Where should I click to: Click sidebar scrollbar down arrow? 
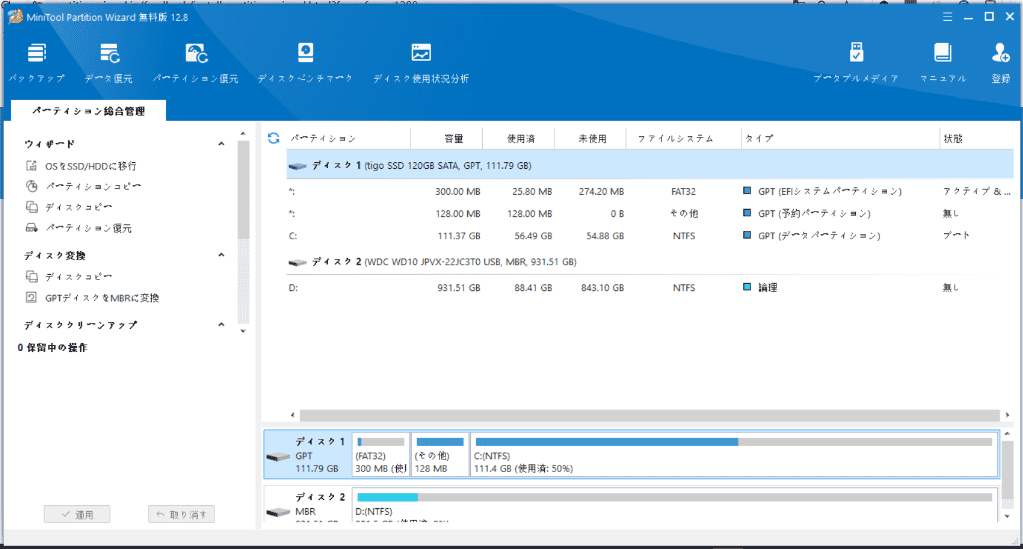tap(243, 331)
